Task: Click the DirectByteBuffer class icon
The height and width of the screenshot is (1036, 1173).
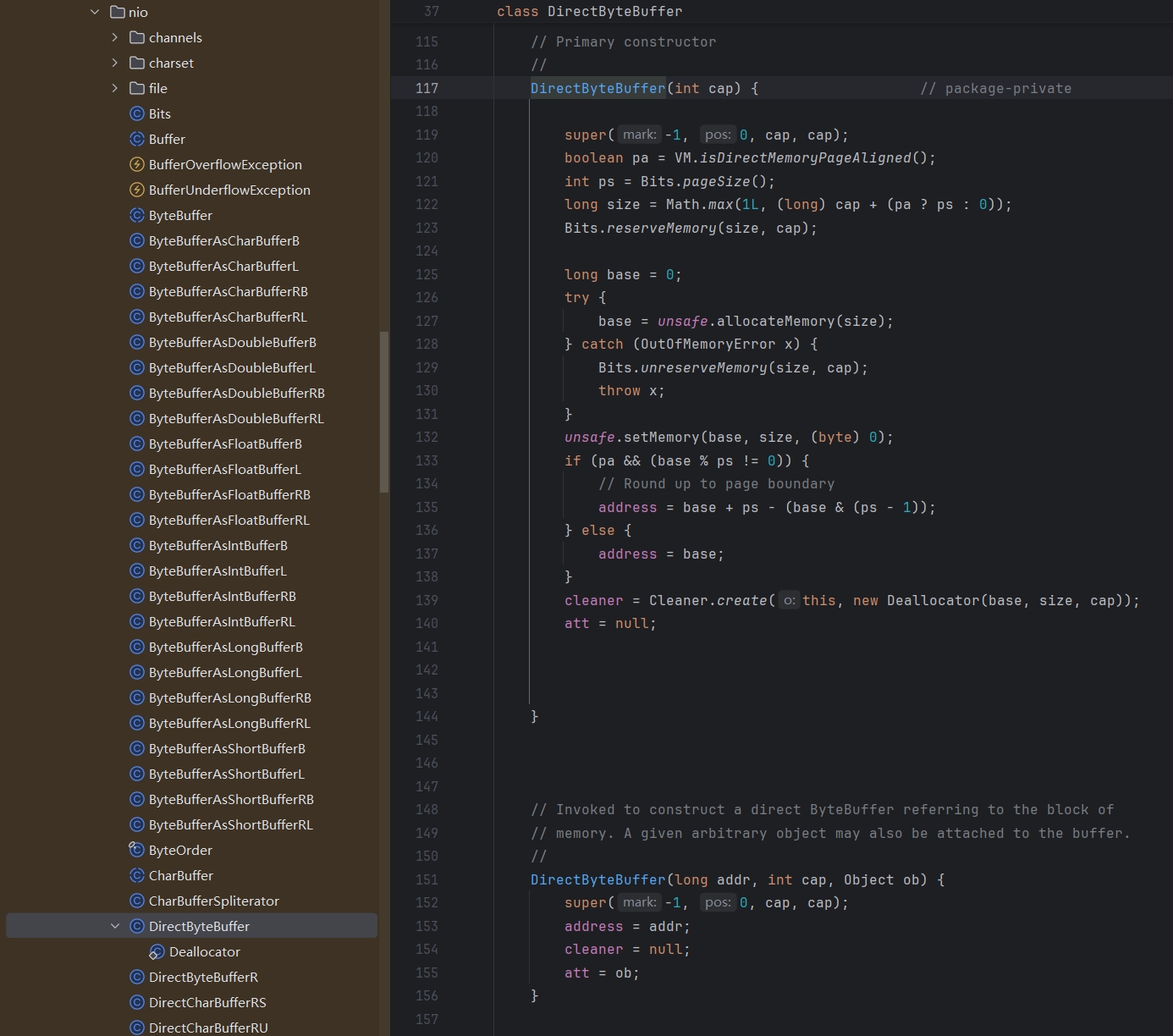Action: (x=137, y=926)
